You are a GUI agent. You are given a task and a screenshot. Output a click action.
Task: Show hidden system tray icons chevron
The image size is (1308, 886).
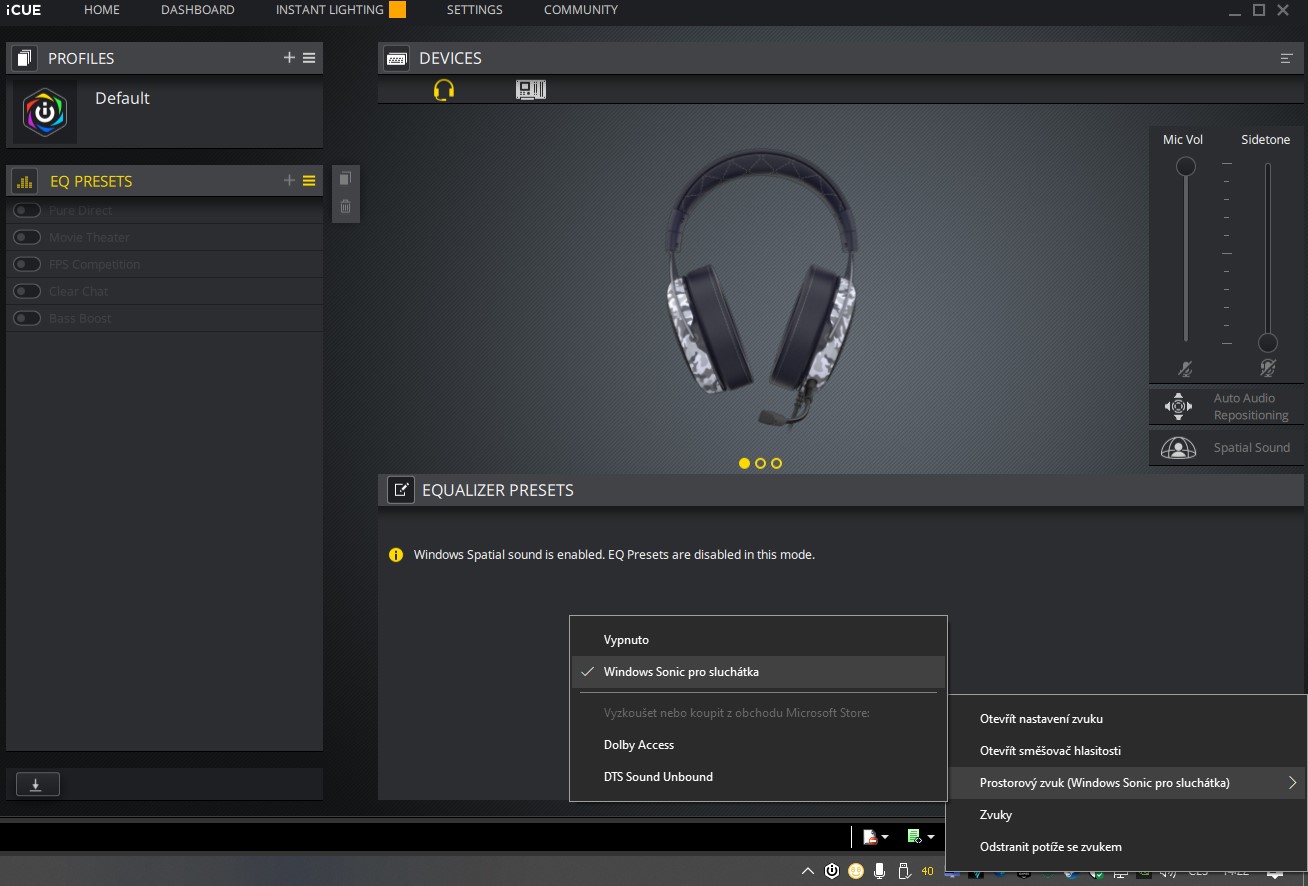(x=808, y=871)
